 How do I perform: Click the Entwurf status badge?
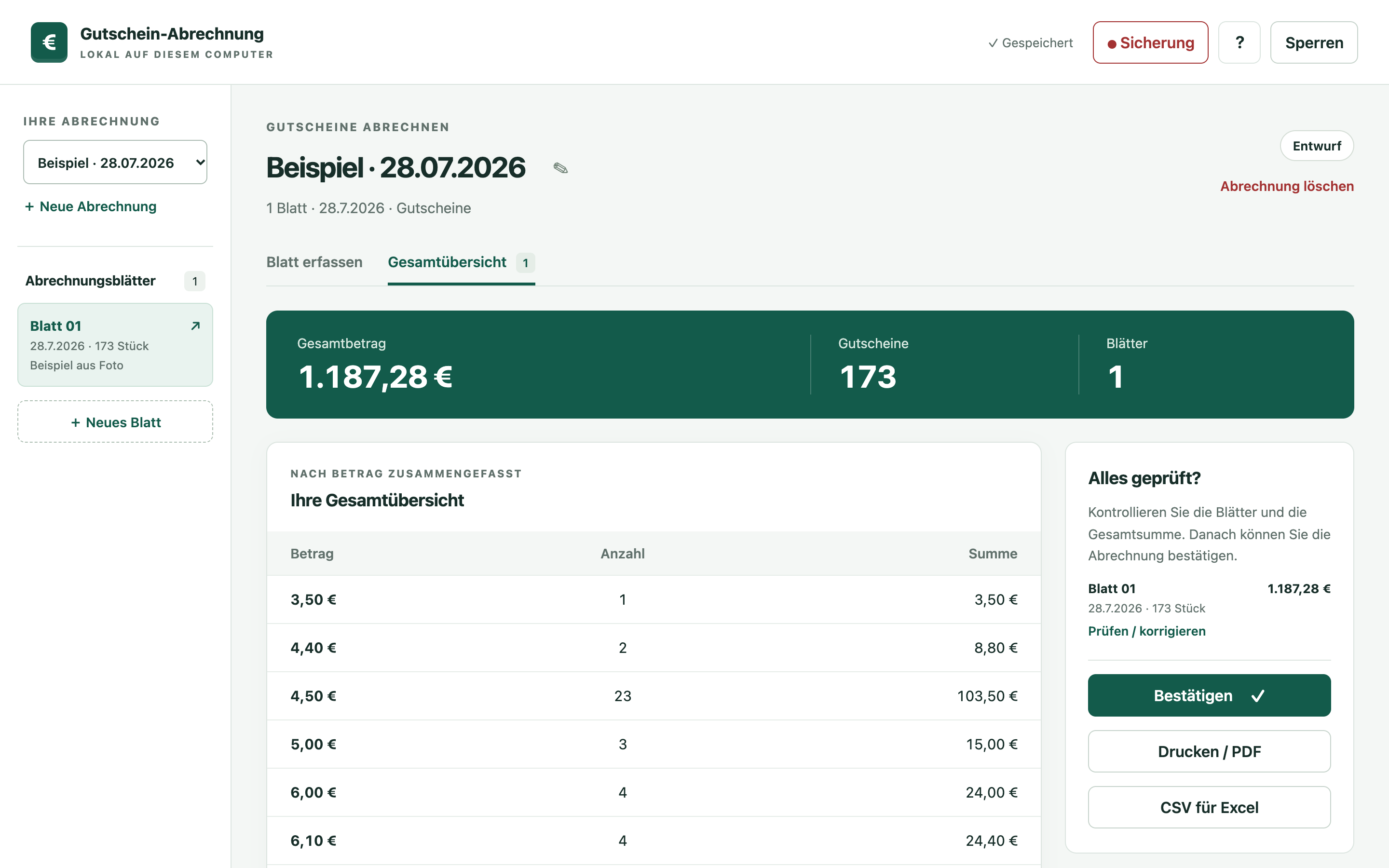click(1317, 146)
